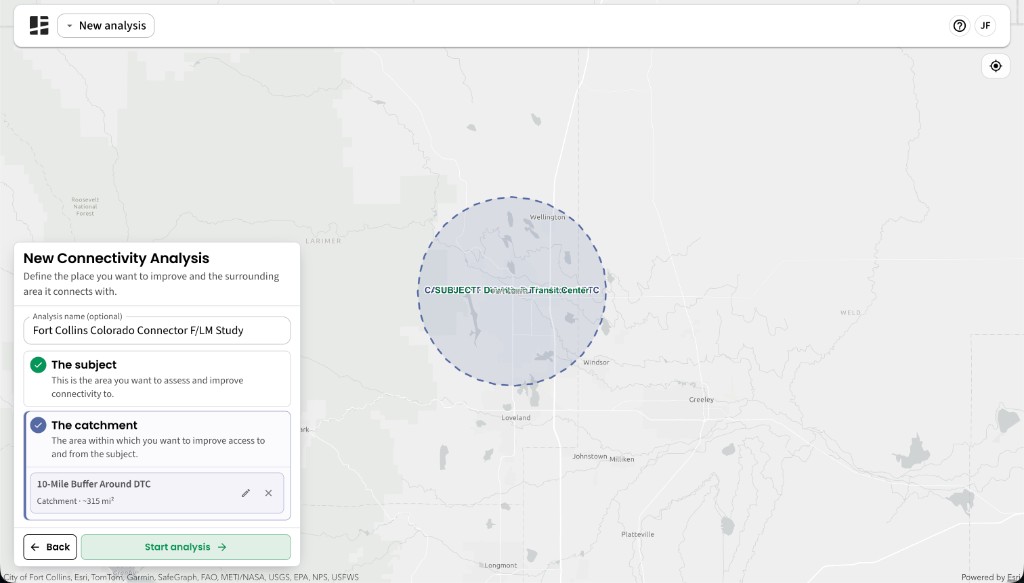The height and width of the screenshot is (583, 1024).
Task: Edit the analysis name input field
Action: point(157,330)
